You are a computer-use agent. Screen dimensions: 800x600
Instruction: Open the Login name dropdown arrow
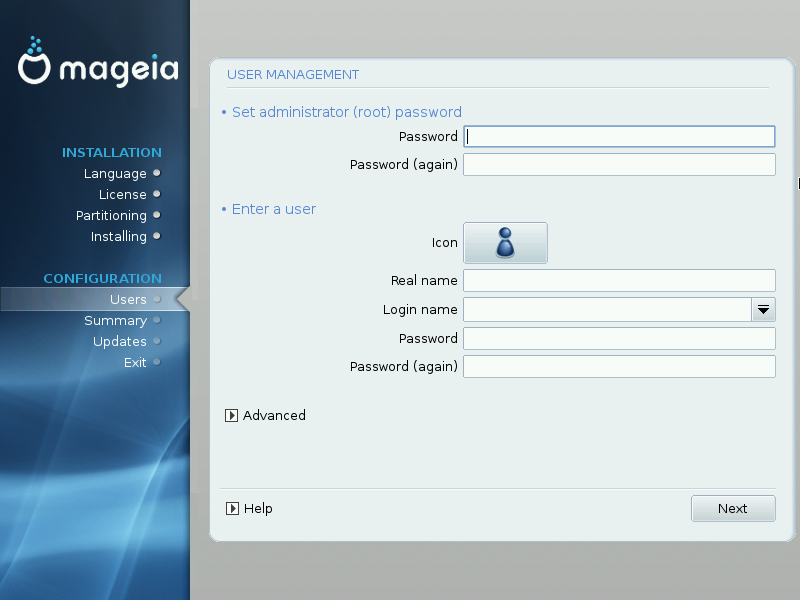coord(763,310)
